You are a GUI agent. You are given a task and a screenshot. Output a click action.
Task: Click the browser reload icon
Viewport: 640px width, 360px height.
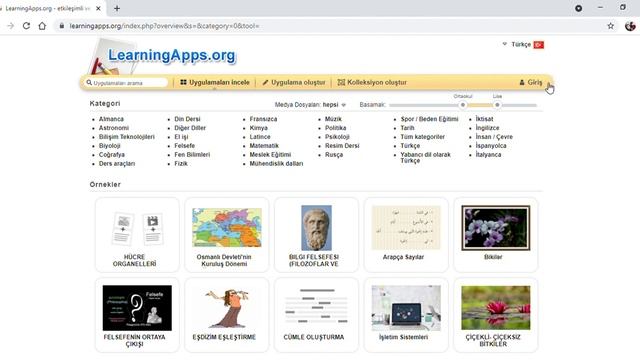click(x=26, y=26)
